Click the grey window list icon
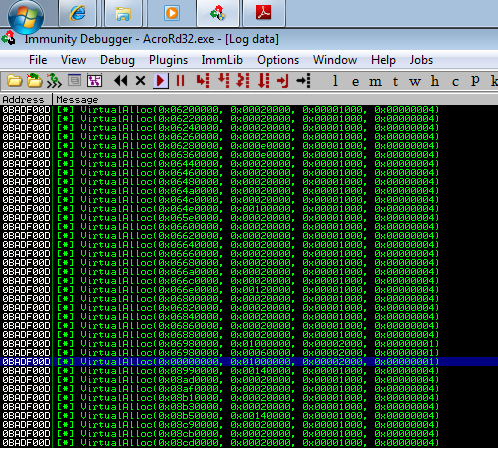Screen dimensions: 498x449 pos(74,81)
